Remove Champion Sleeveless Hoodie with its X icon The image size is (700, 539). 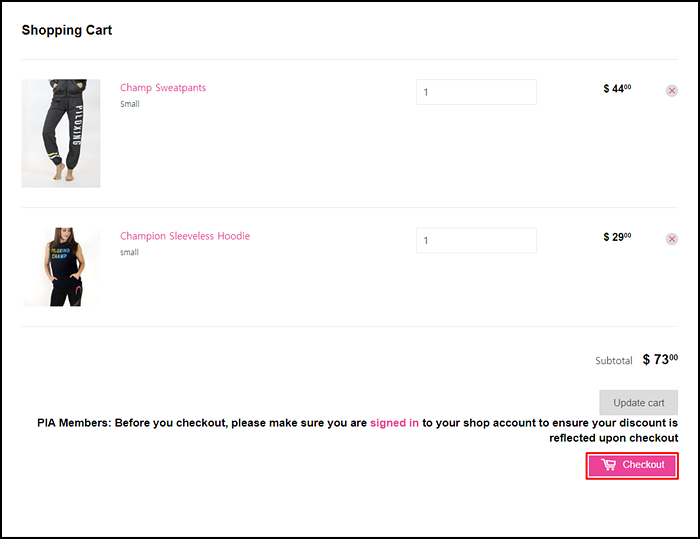(x=671, y=239)
